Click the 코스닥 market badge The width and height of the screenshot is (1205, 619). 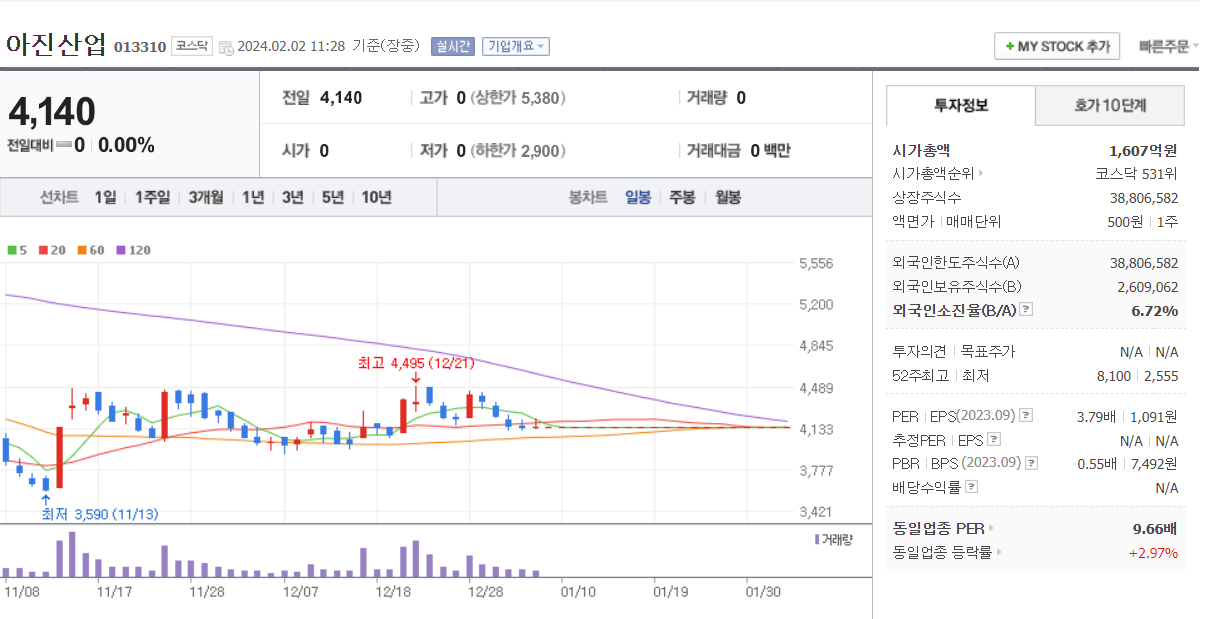coord(192,46)
